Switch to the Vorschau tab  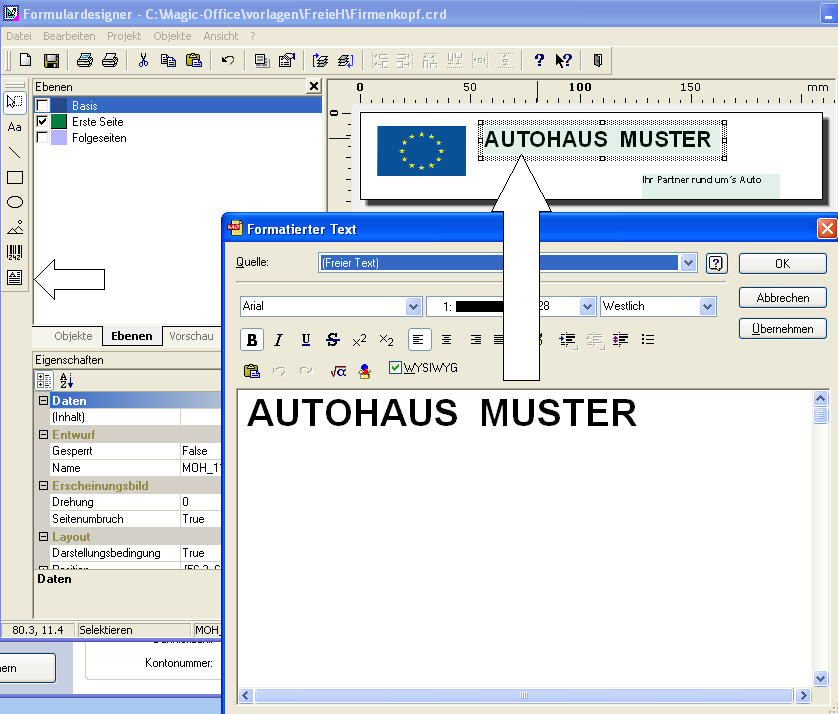click(x=191, y=336)
